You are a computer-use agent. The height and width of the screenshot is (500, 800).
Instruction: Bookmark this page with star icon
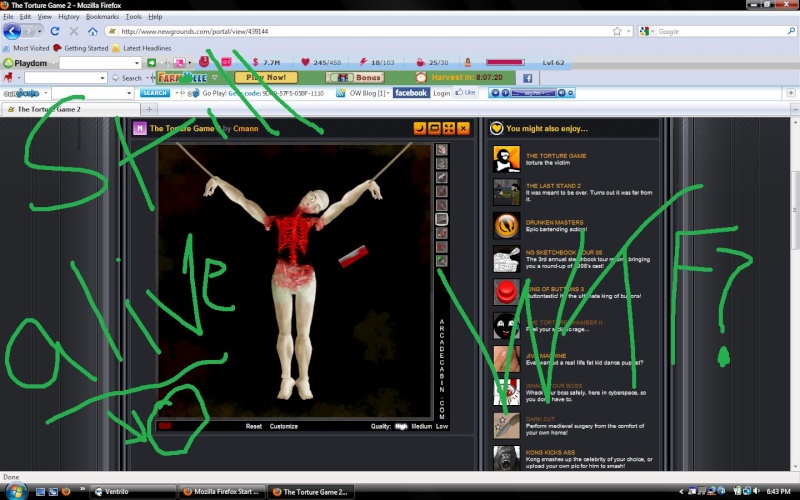coord(617,31)
